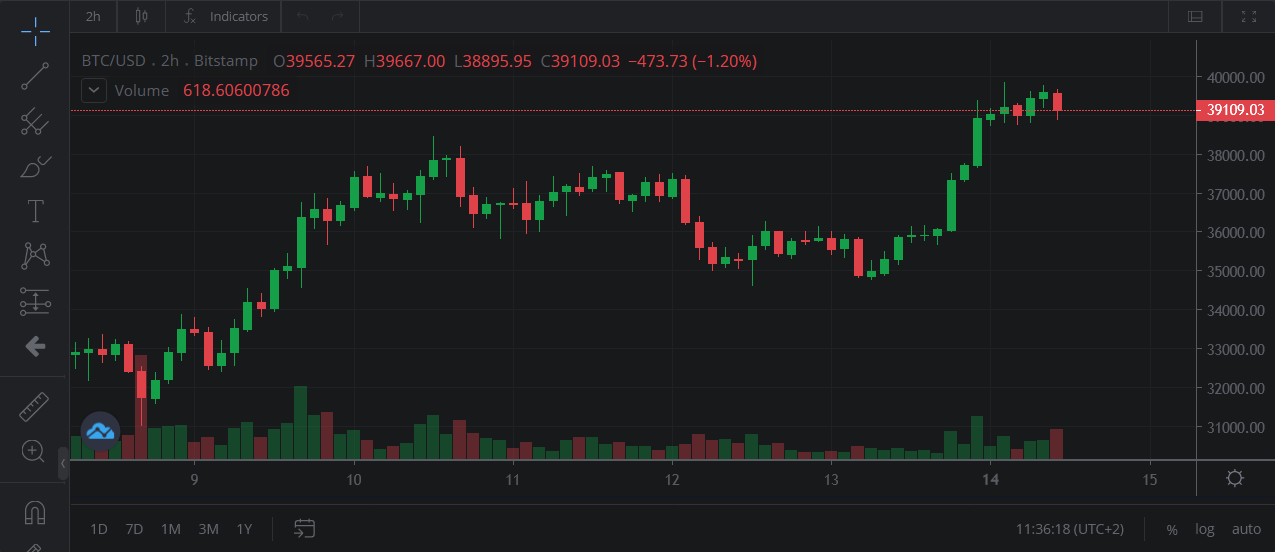Image resolution: width=1275 pixels, height=552 pixels.
Task: Set date range to 1M
Action: tap(171, 528)
